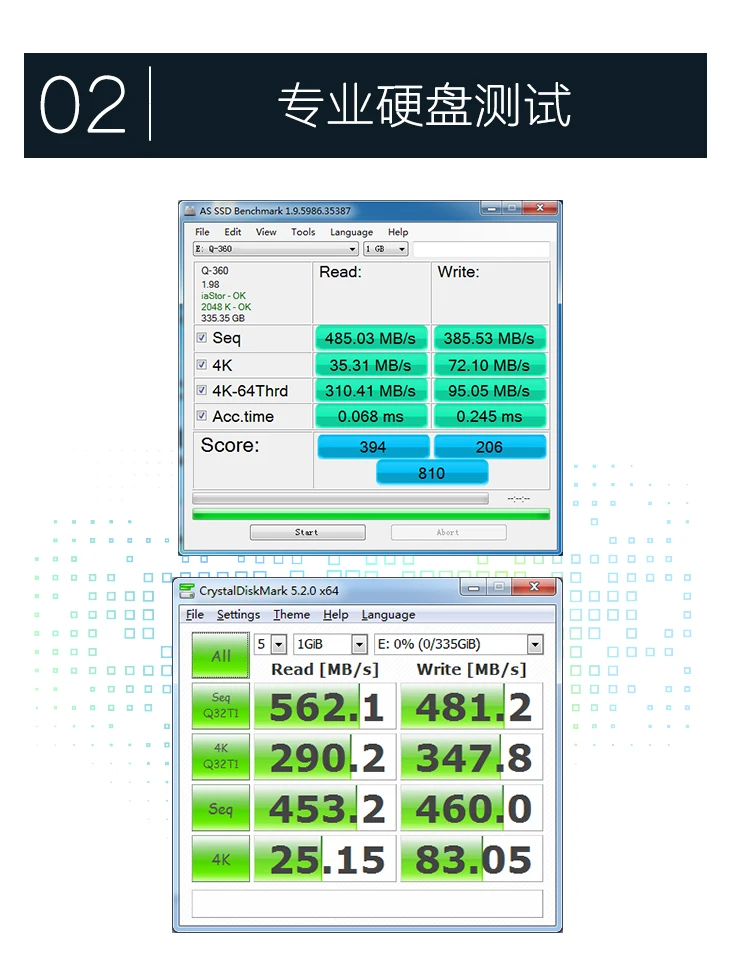Open the E: Q-360 drive dropdown
The image size is (750, 960).
(x=276, y=249)
